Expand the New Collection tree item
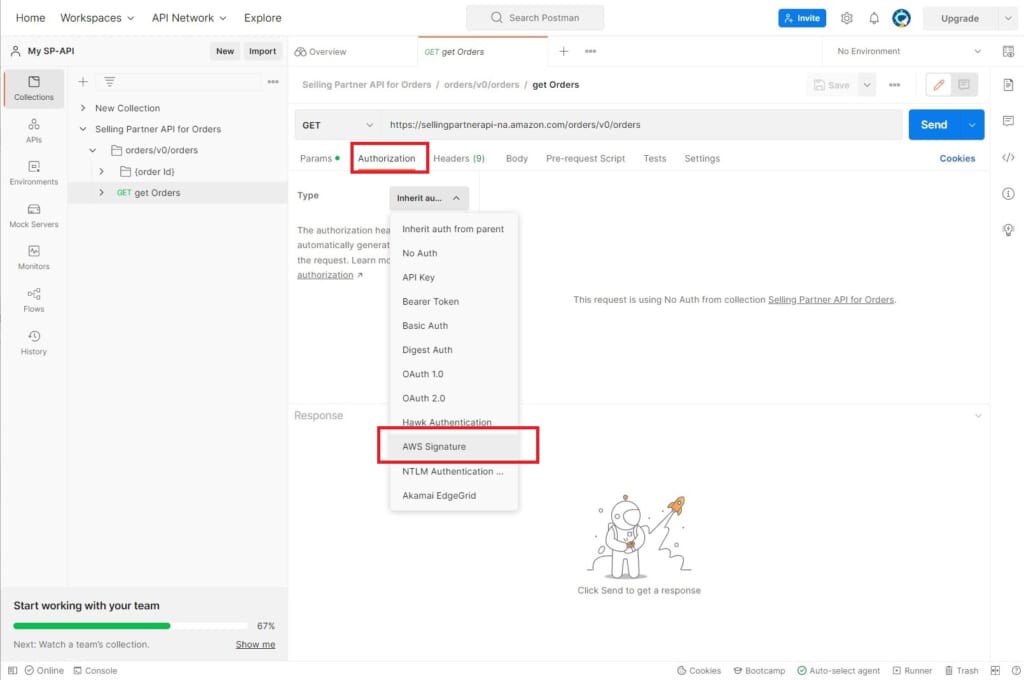The height and width of the screenshot is (680, 1024). coord(83,108)
